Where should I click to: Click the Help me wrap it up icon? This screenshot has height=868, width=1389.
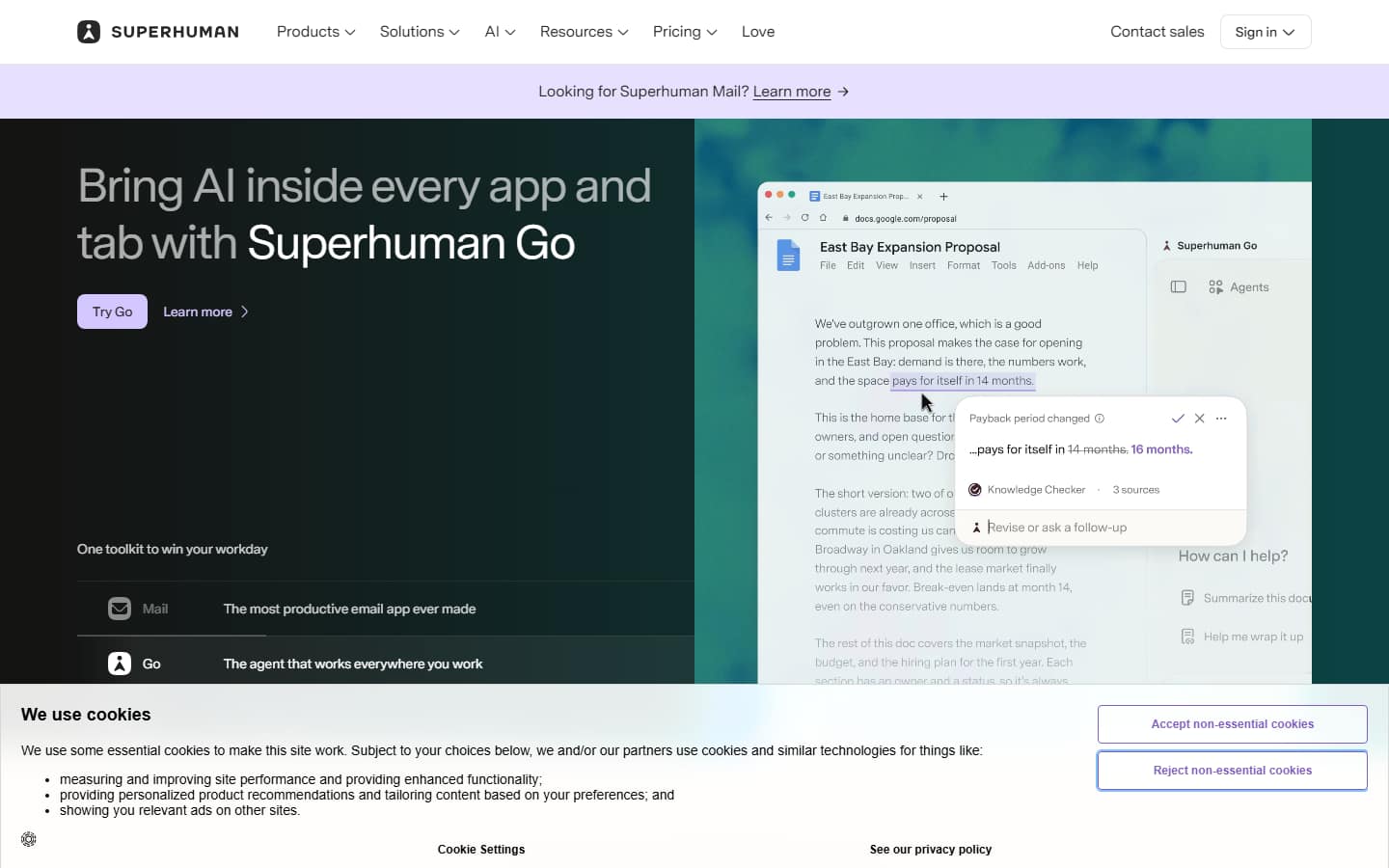click(x=1188, y=637)
